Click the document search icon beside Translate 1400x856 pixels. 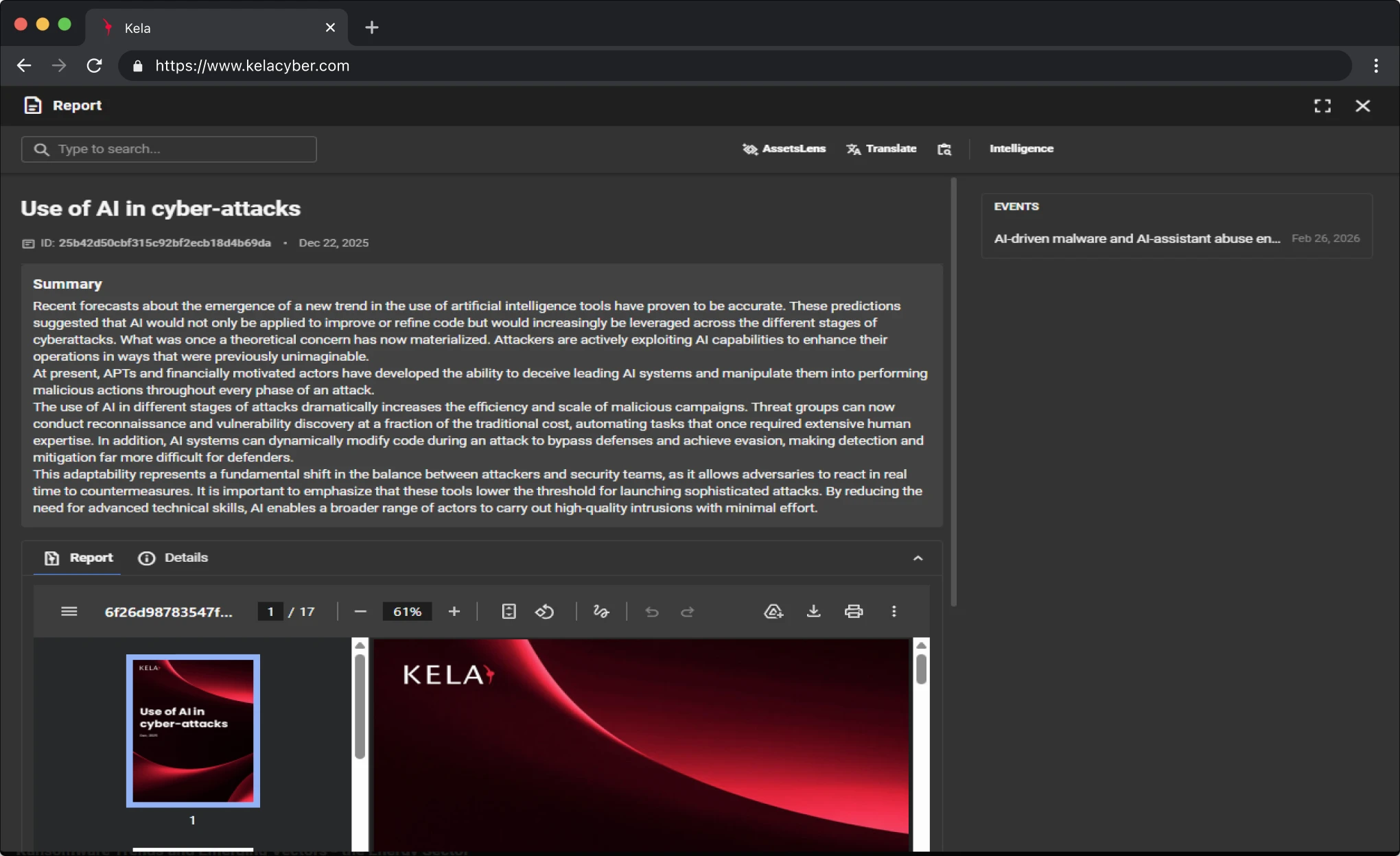944,149
